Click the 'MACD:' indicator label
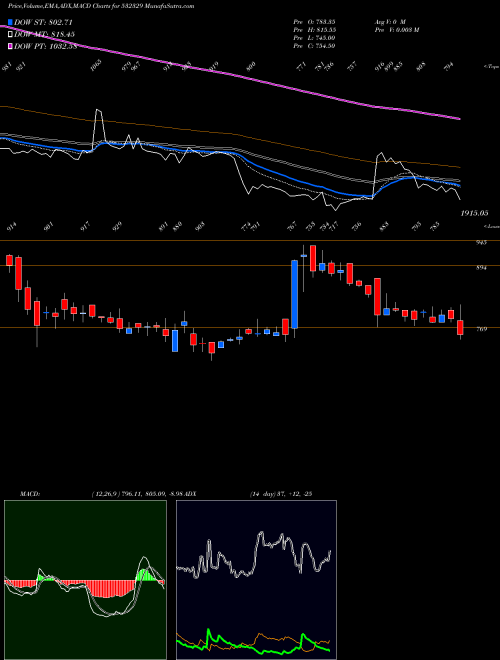This screenshot has width=500, height=660. pos(30,493)
